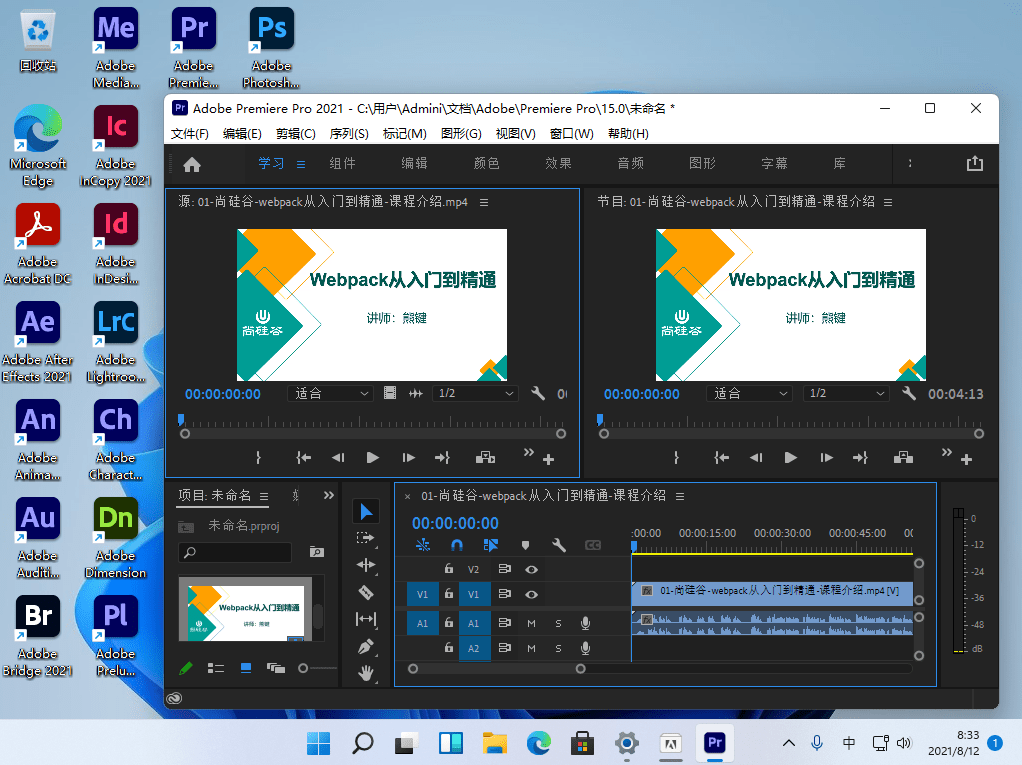
Task: Open the 序列(S) menu
Action: tap(348, 134)
